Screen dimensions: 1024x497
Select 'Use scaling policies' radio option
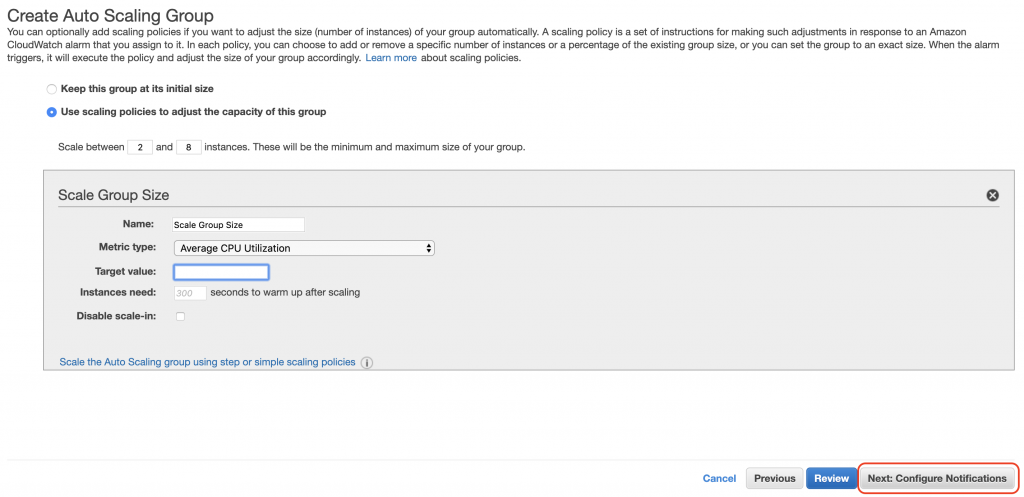(52, 112)
